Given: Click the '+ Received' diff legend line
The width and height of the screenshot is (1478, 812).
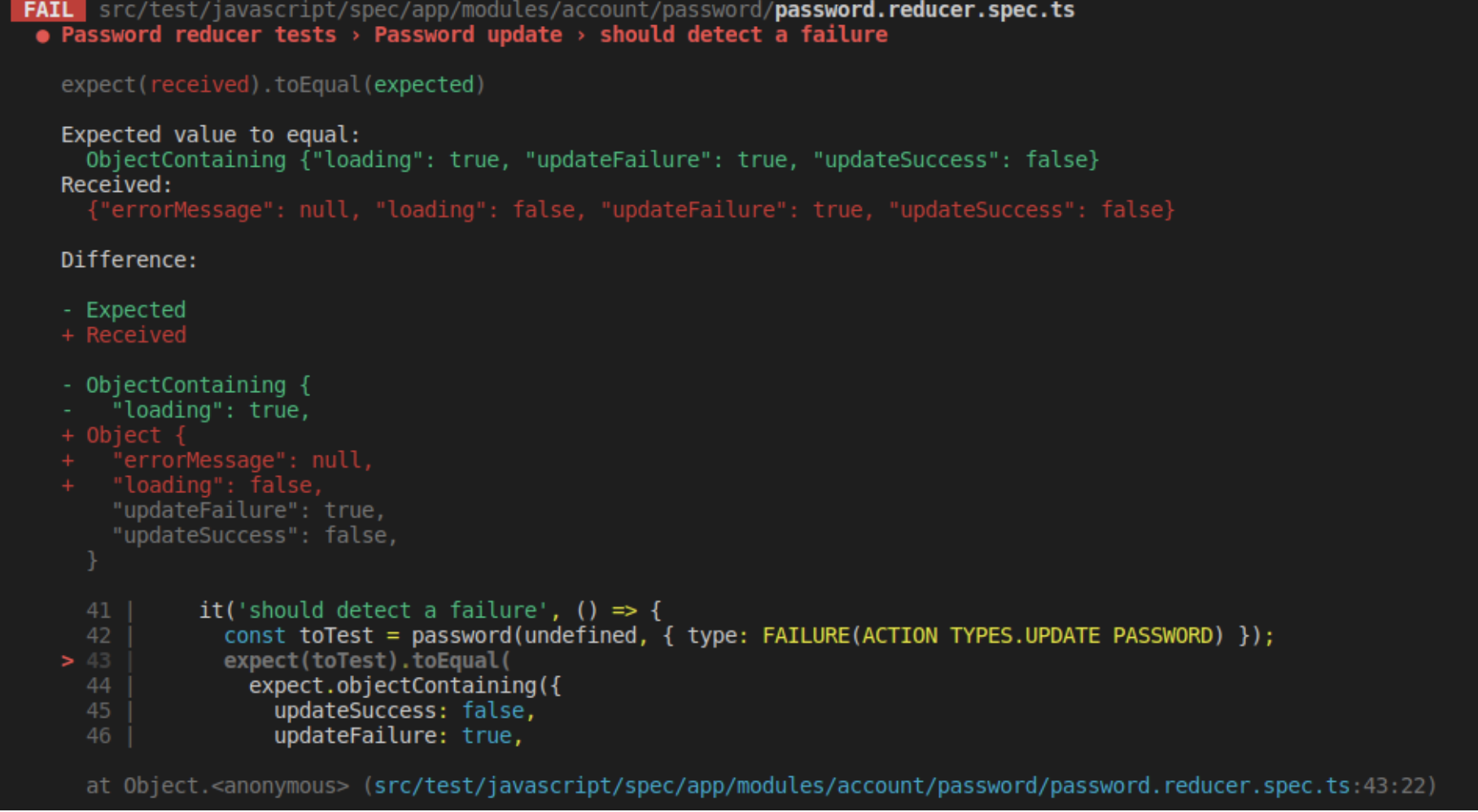Looking at the screenshot, I should [124, 334].
